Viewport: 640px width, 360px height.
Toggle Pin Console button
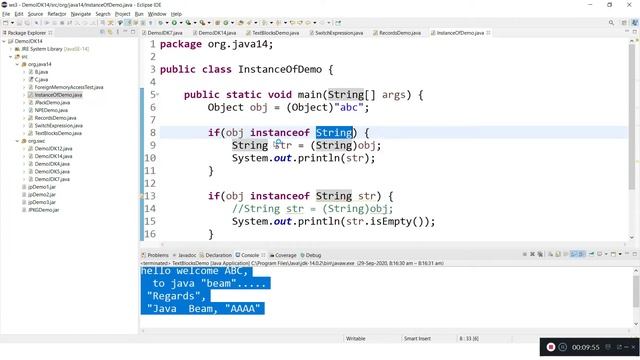pyautogui.click(x=591, y=254)
